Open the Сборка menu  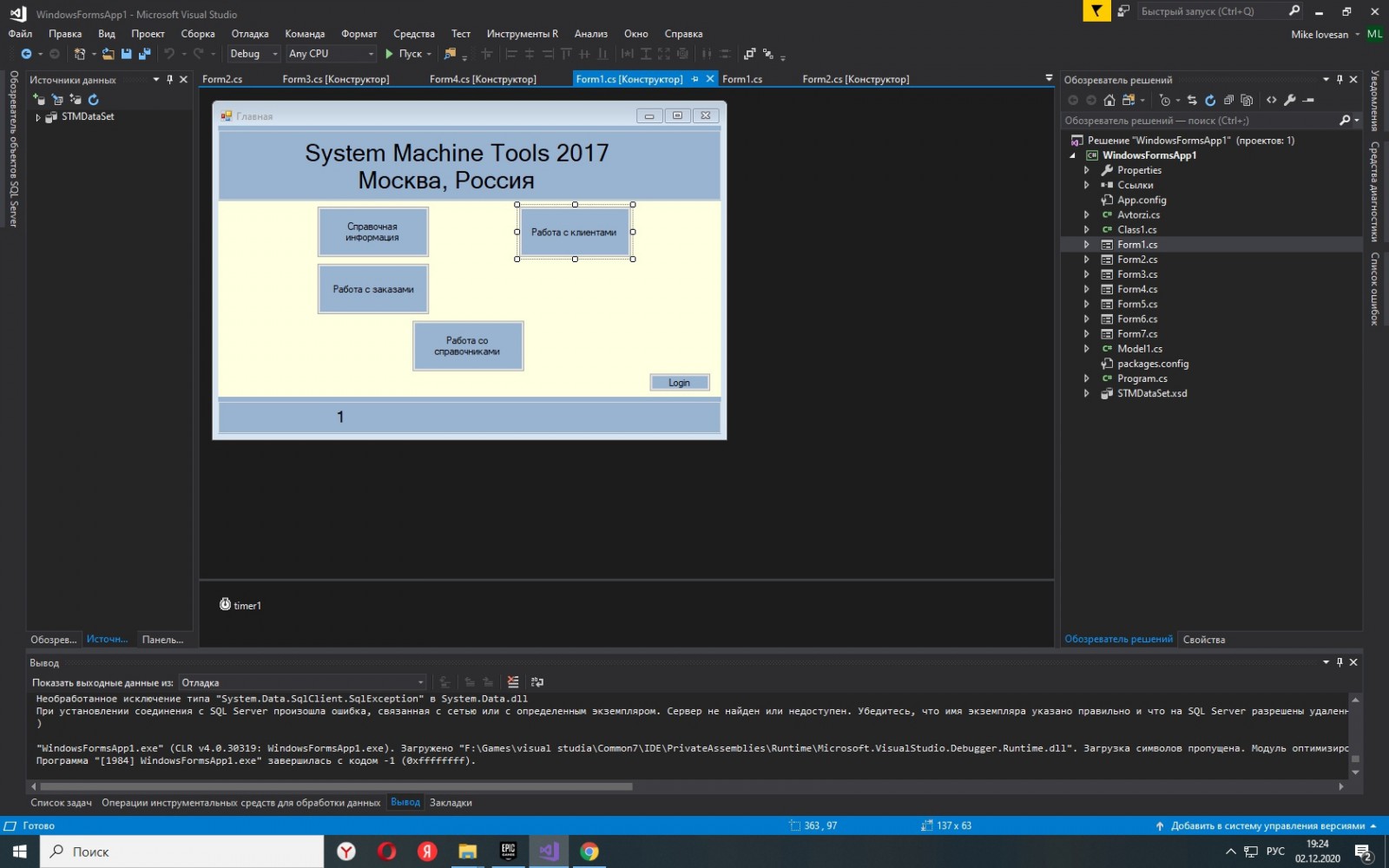[198, 34]
